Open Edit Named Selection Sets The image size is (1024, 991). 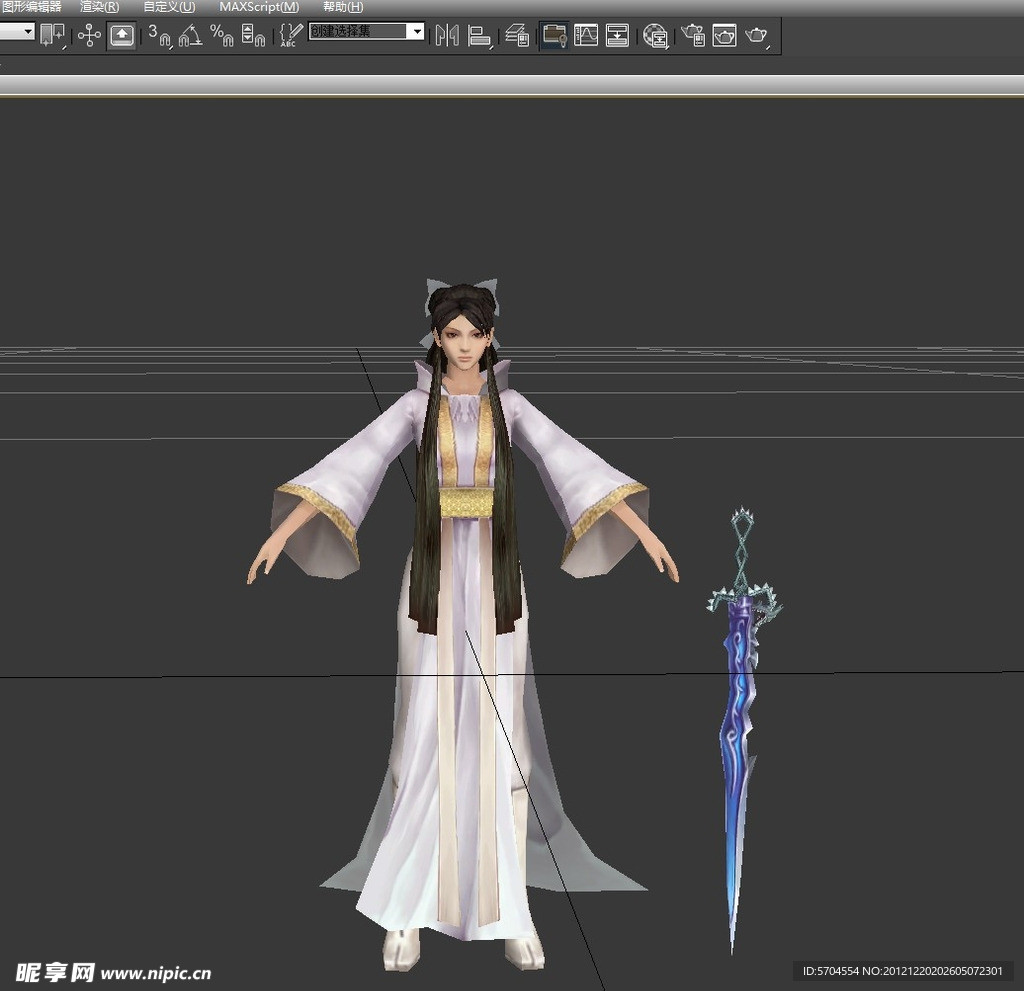click(291, 35)
